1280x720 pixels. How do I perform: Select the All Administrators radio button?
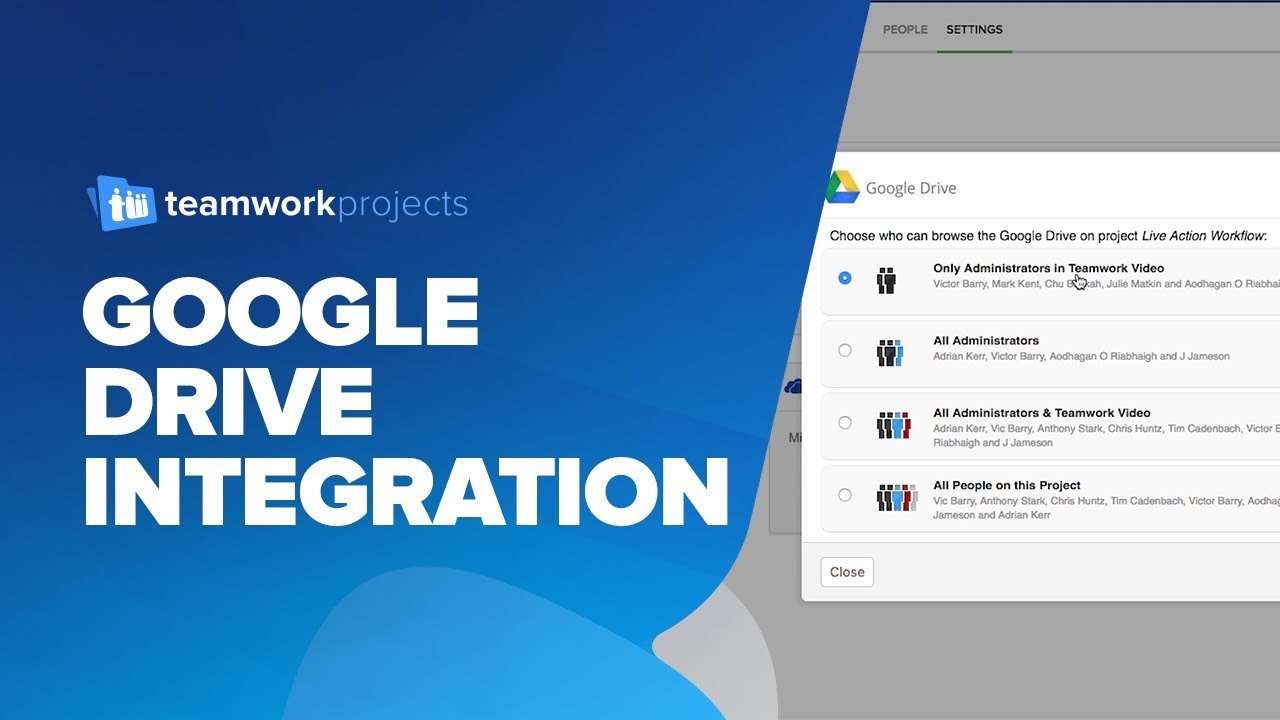[x=845, y=350]
